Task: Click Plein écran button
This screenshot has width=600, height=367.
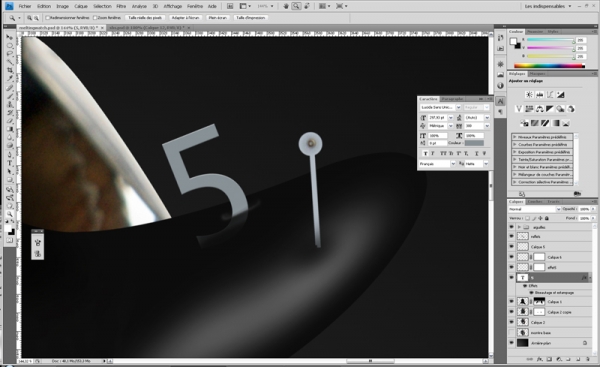Action: click(218, 18)
